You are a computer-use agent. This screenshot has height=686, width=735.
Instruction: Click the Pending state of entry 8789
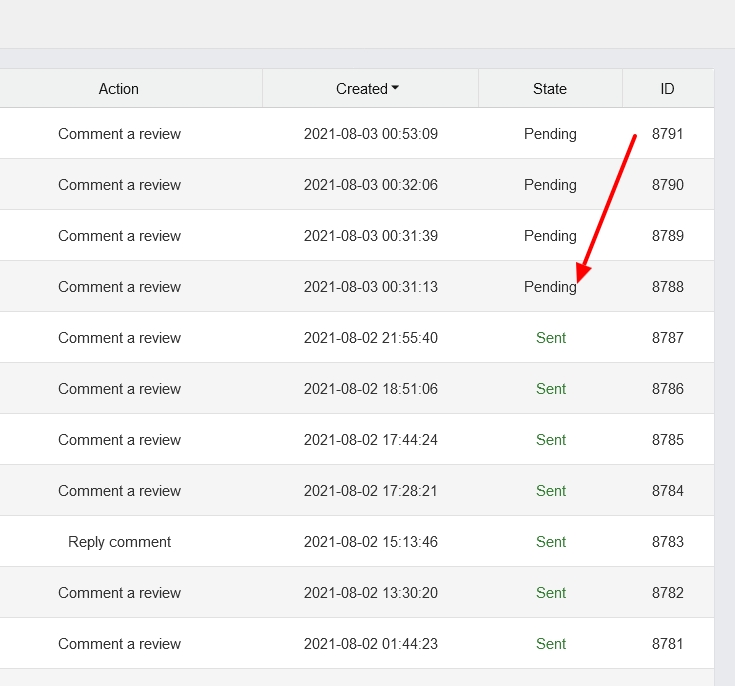tap(550, 236)
